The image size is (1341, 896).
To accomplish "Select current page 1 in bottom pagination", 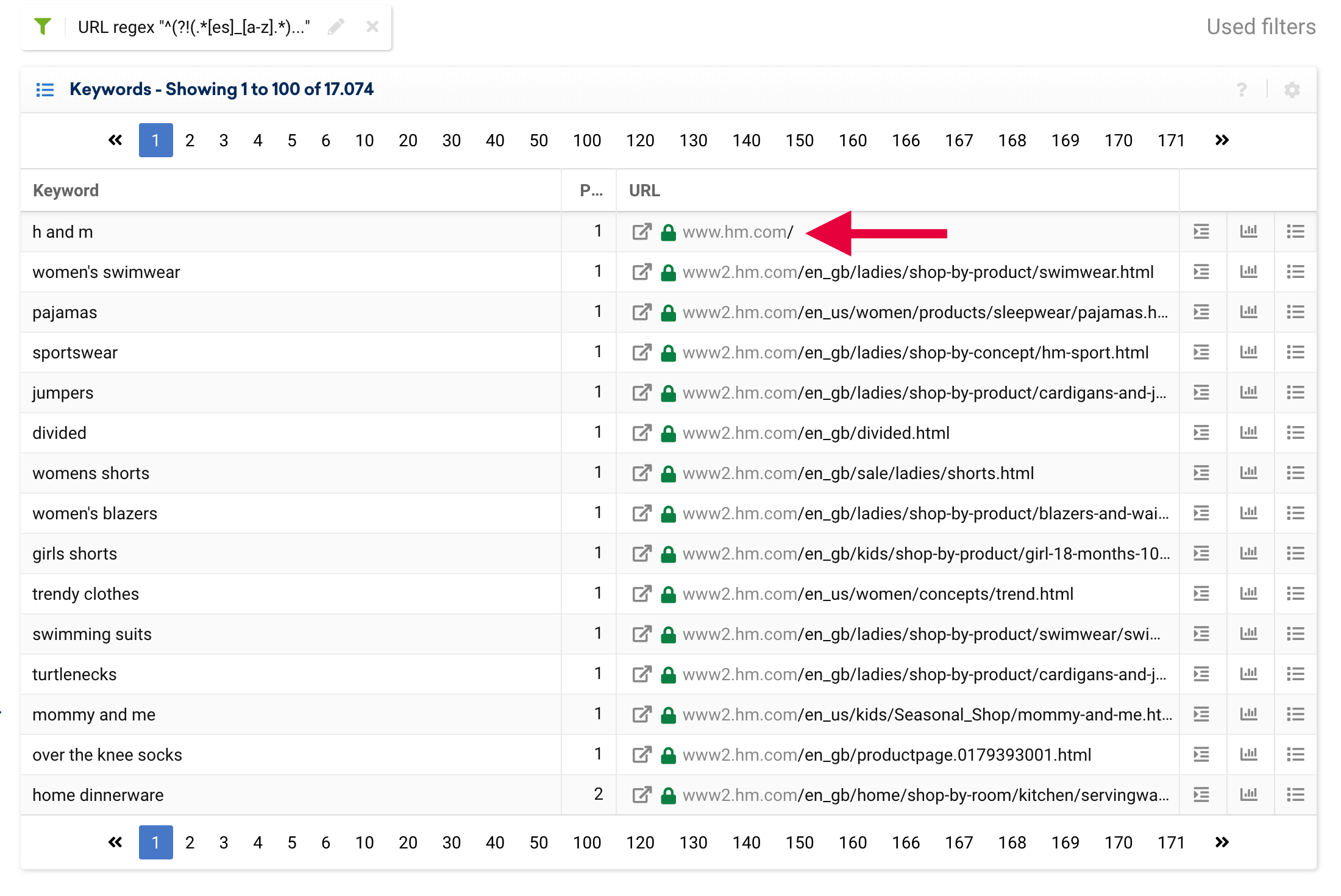I will point(156,842).
